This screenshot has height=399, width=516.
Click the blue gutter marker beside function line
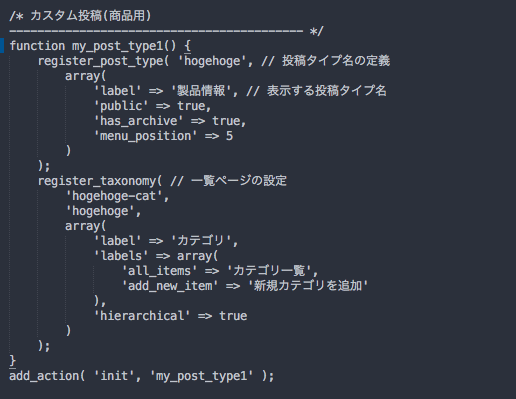point(2,46)
